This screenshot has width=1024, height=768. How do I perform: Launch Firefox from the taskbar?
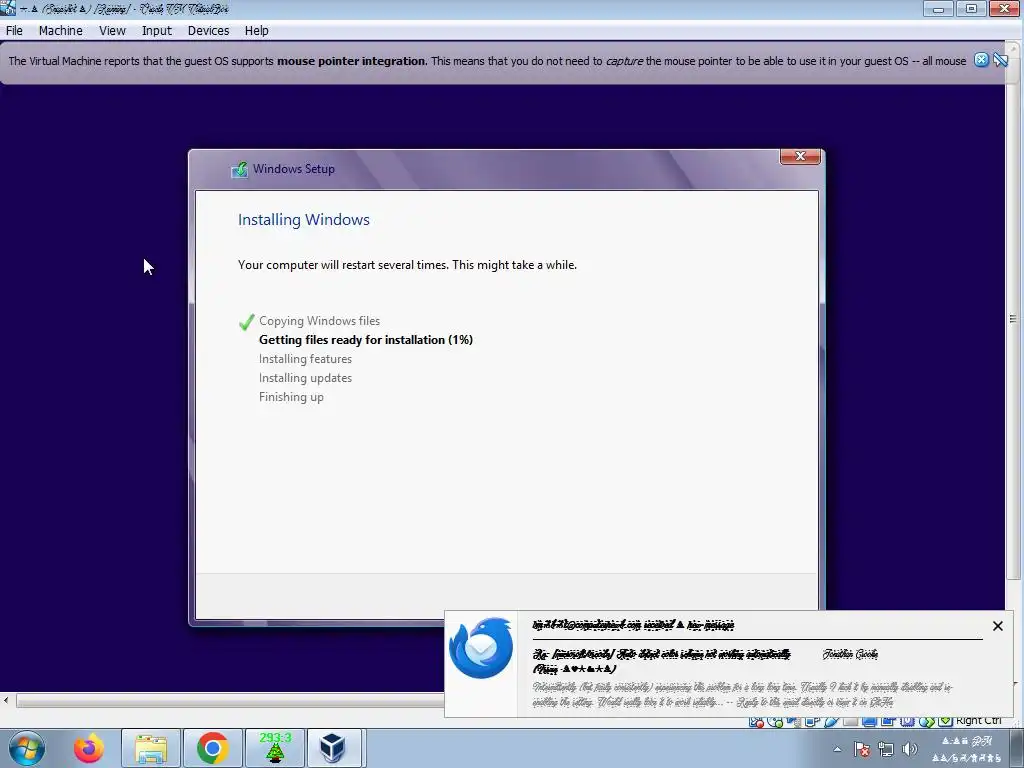coord(89,748)
